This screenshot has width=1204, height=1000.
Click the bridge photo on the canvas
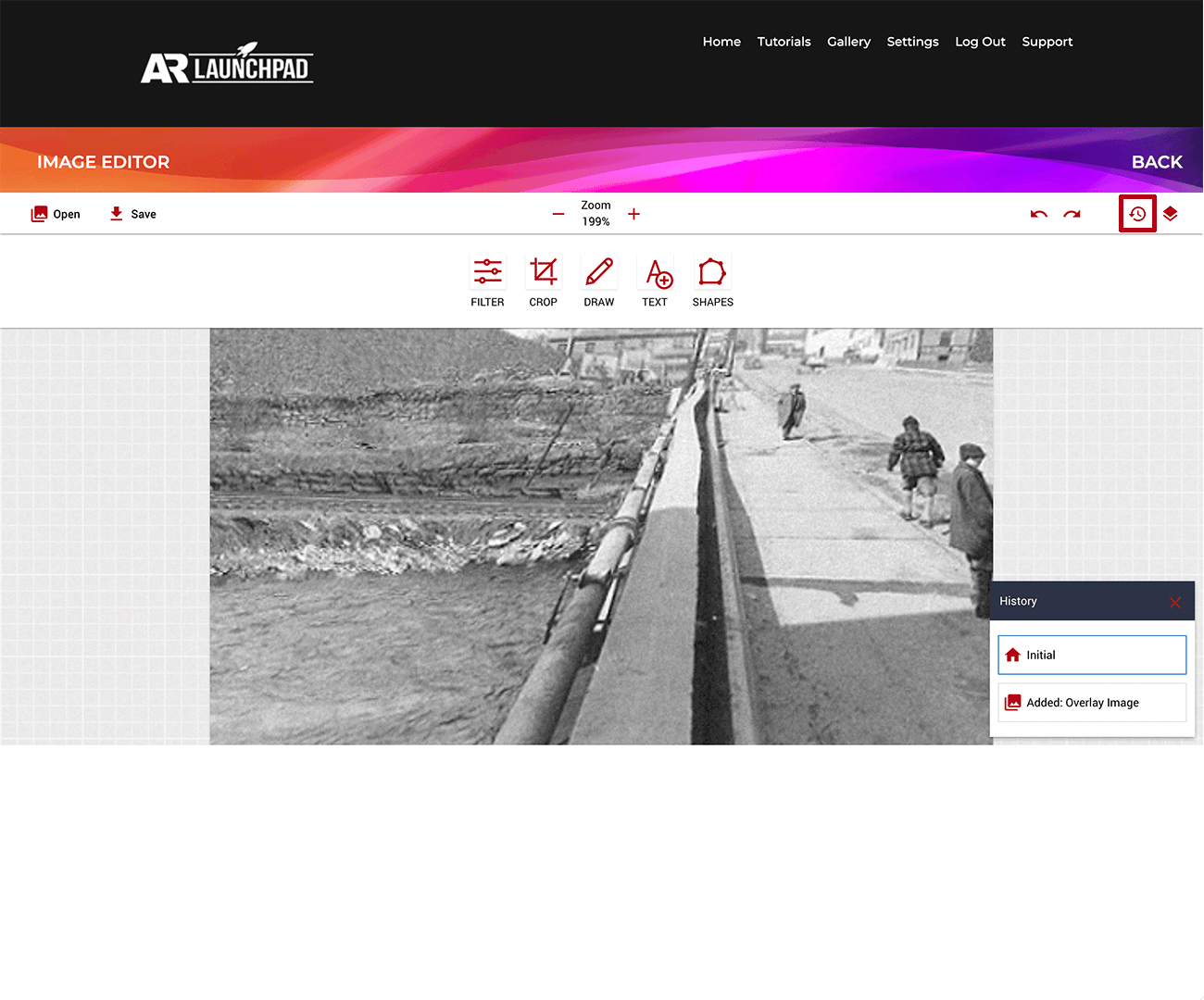point(601,536)
